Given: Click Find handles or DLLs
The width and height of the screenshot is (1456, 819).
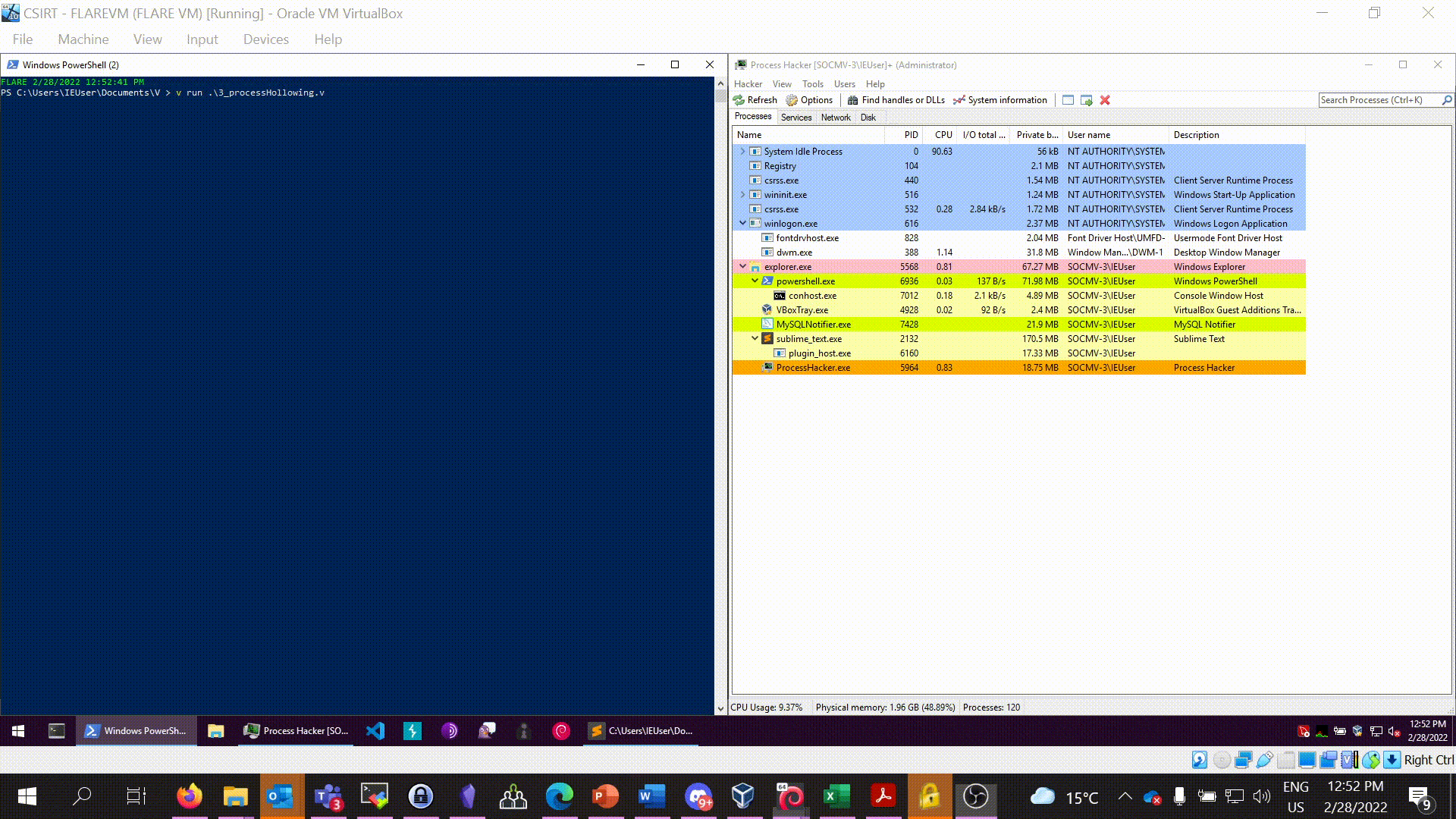Looking at the screenshot, I should click(x=896, y=100).
